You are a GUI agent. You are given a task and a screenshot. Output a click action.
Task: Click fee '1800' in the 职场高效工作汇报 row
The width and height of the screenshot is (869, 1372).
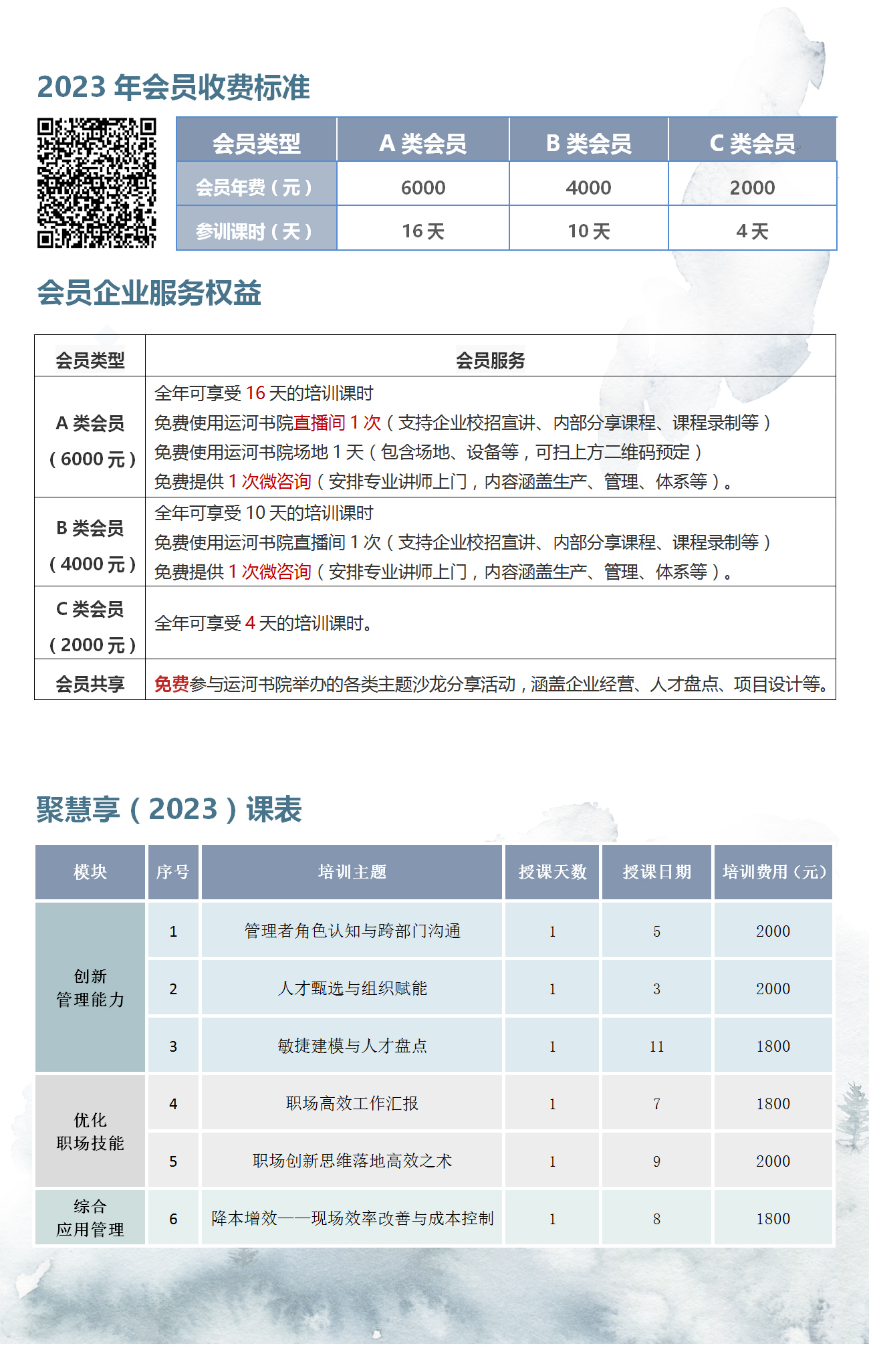773,1104
